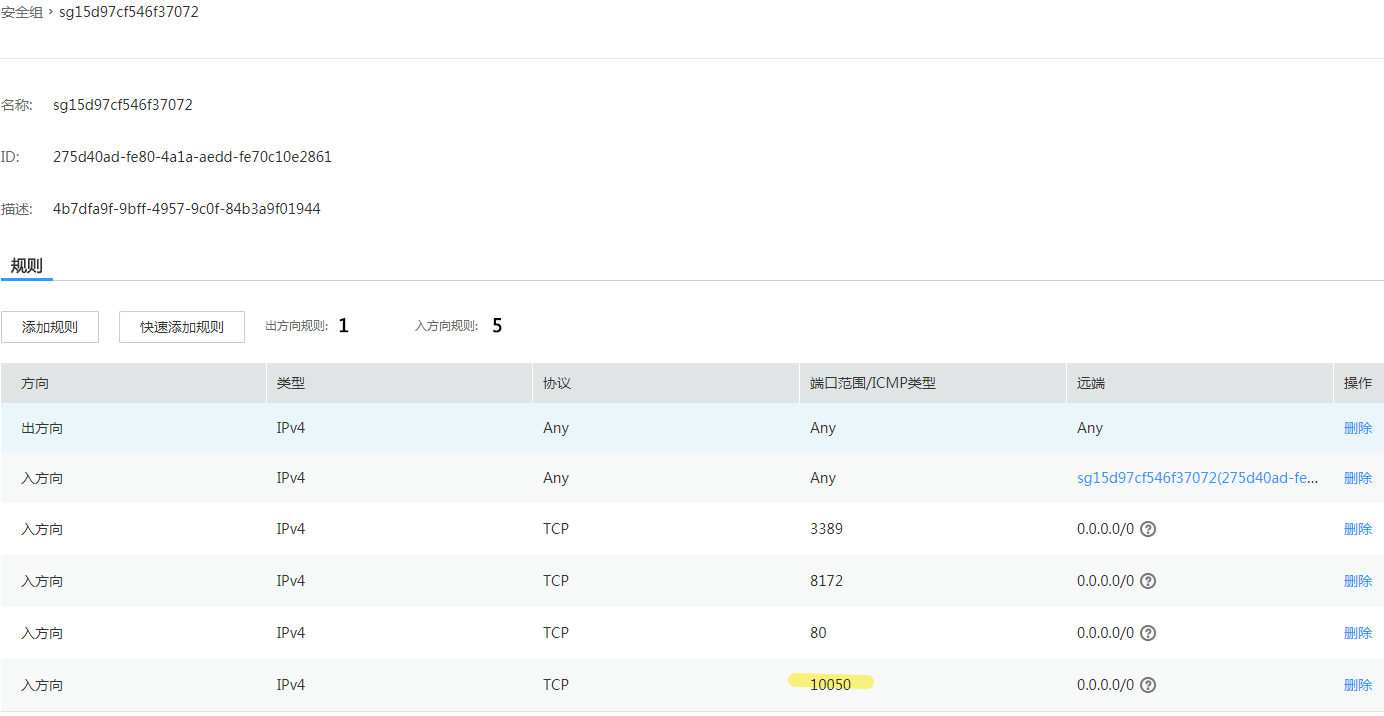Viewport: 1384px width, 716px height.
Task: Click help icon beside port 8172 remote address
Action: [1148, 581]
